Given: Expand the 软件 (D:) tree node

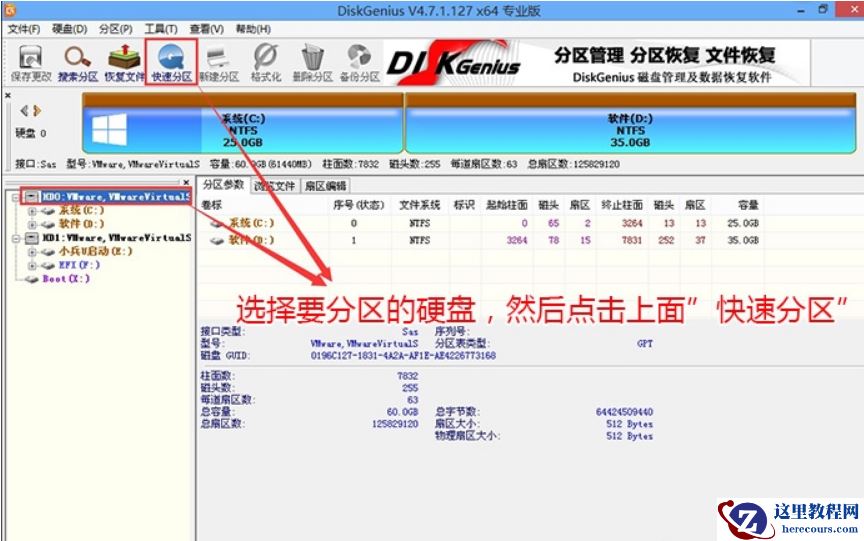Looking at the screenshot, I should pos(32,224).
